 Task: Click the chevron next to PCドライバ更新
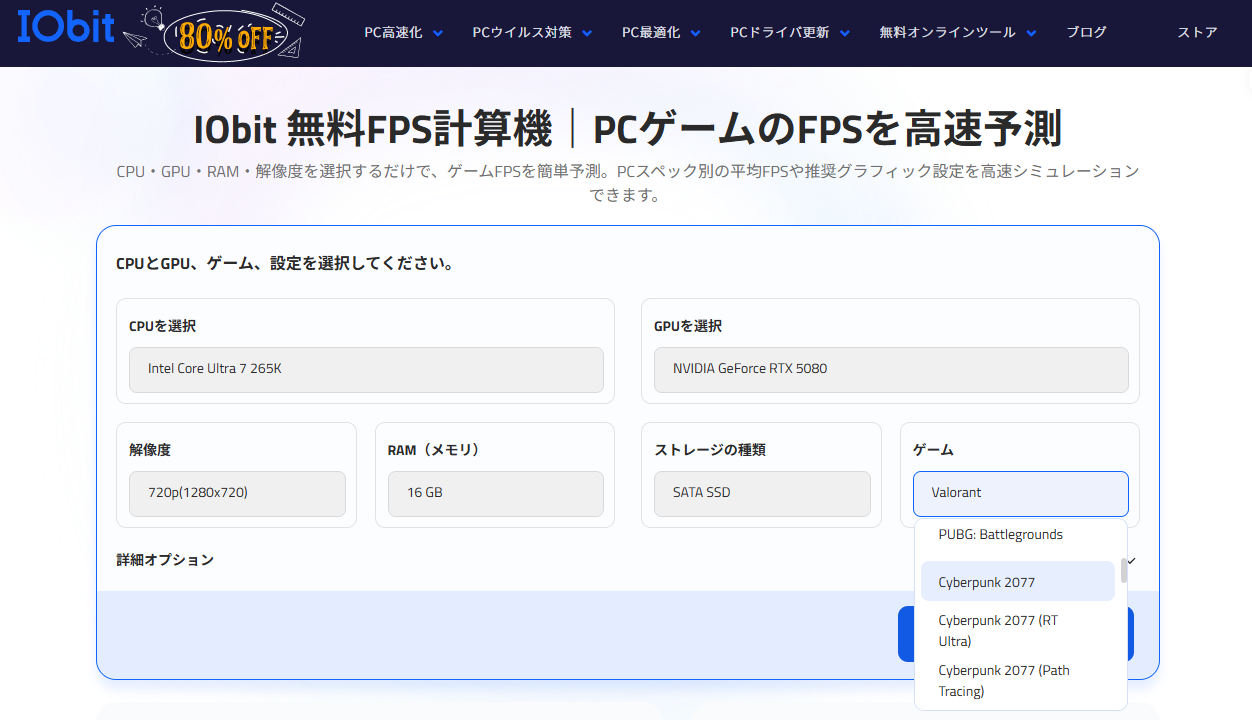(845, 33)
